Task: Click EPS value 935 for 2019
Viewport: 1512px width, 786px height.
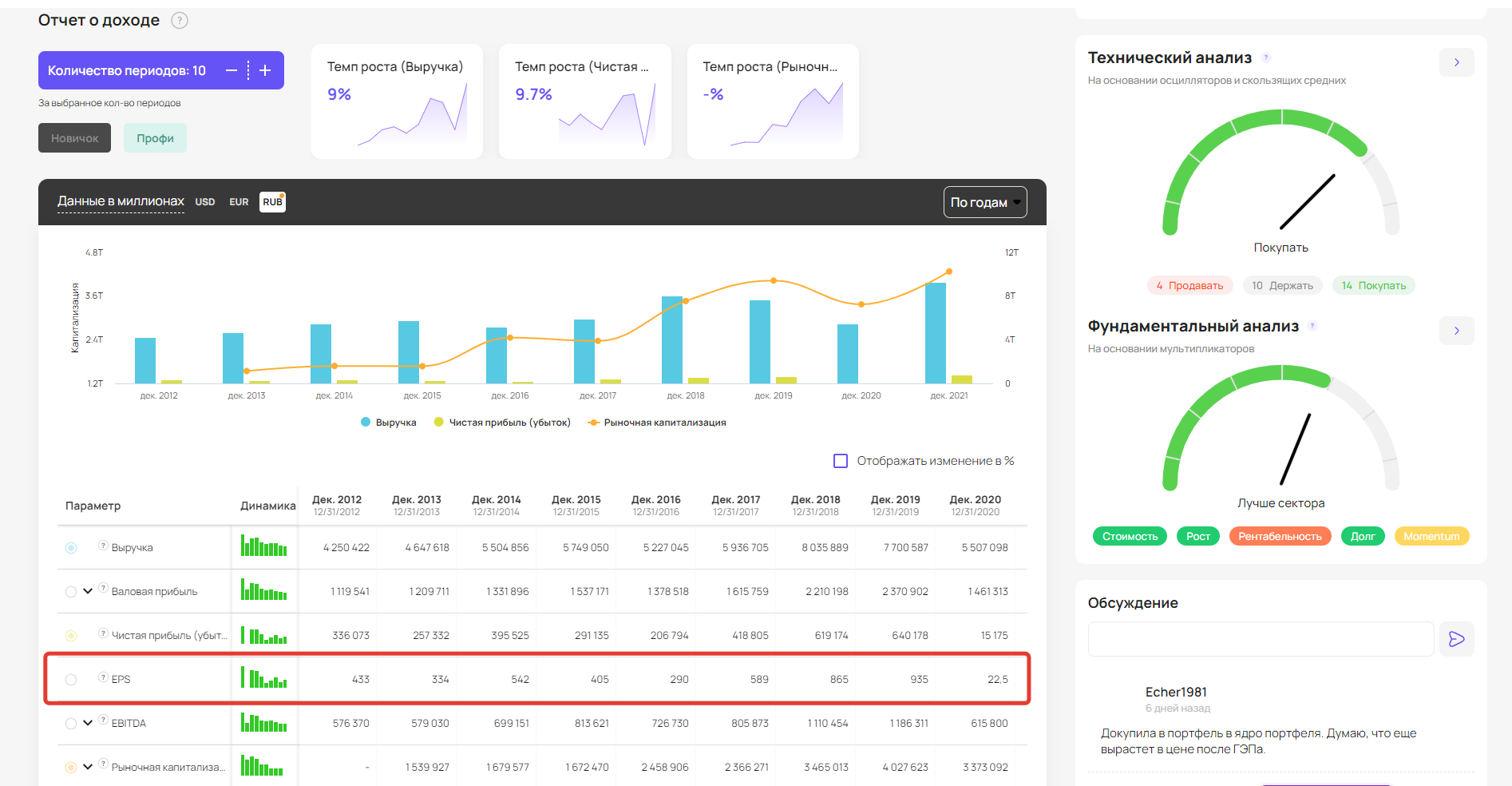Action: [919, 679]
